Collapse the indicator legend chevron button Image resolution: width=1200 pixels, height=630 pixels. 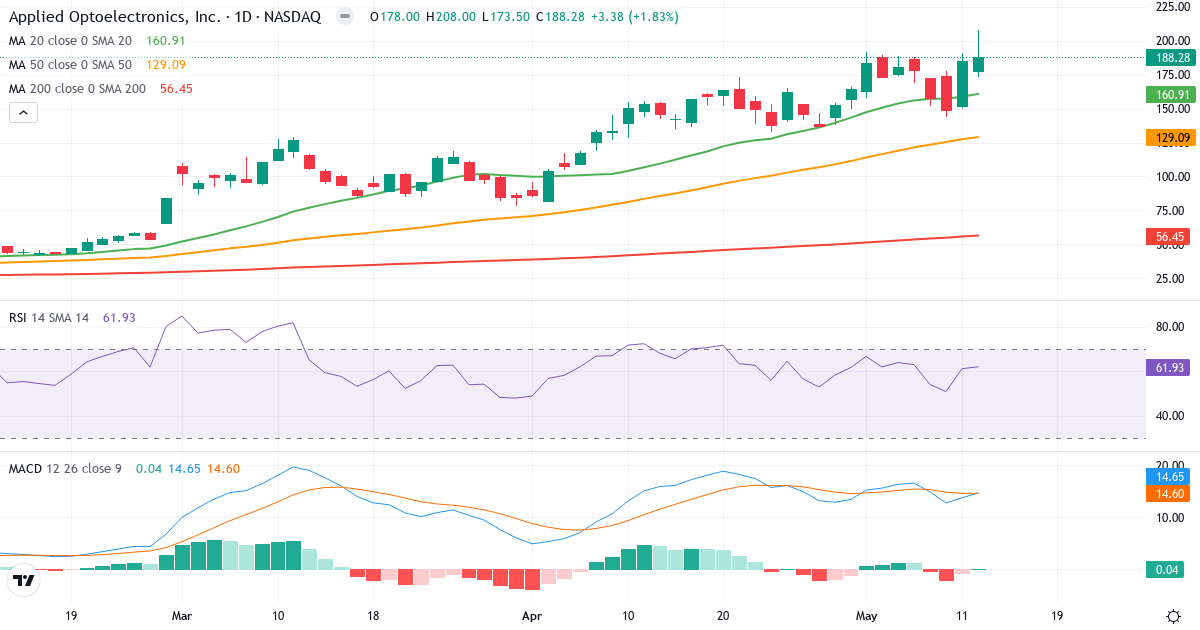tap(24, 113)
